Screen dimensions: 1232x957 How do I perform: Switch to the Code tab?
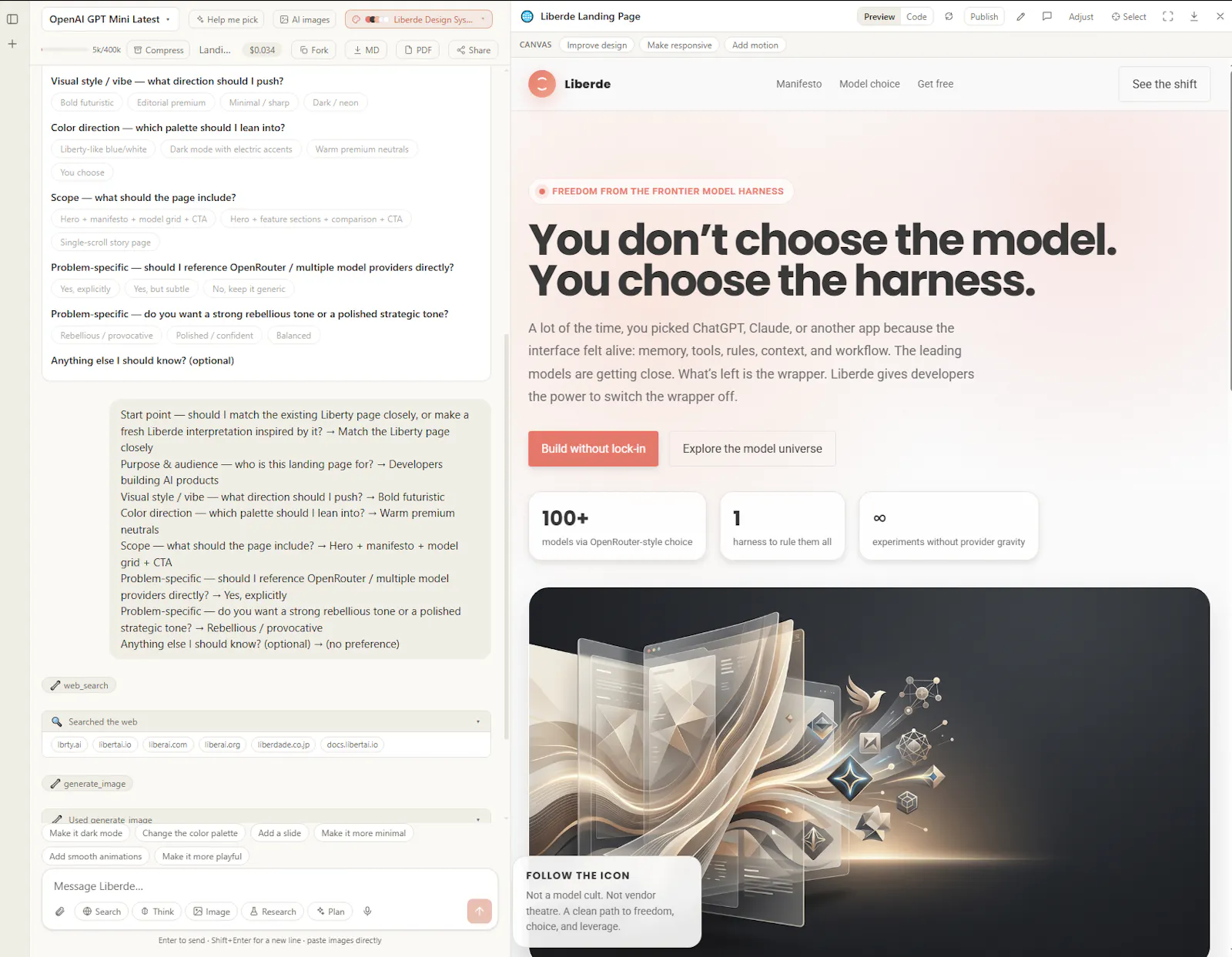tap(916, 17)
